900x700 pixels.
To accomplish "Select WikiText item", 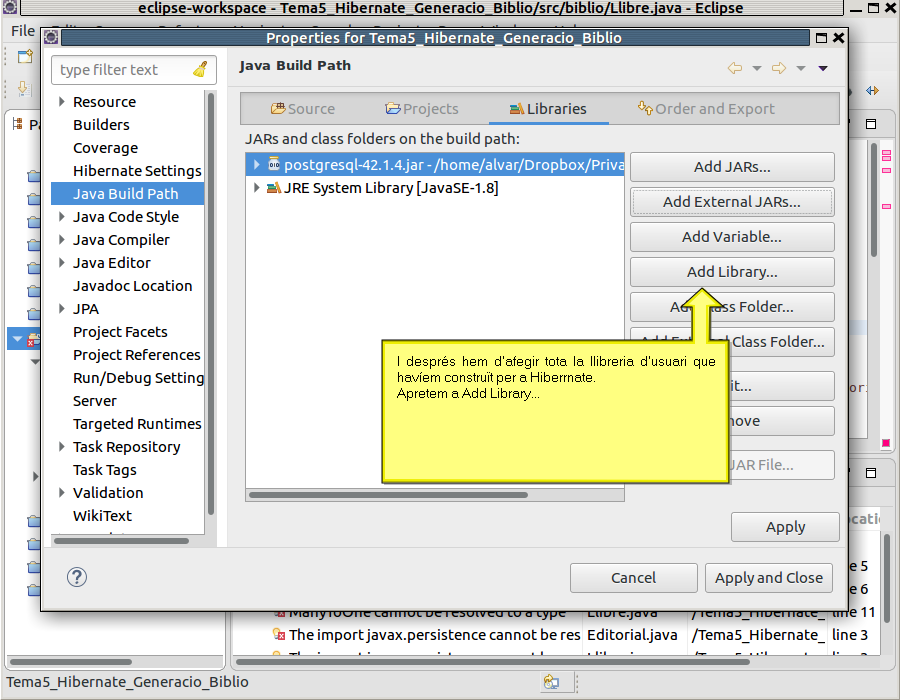I will (x=102, y=515).
